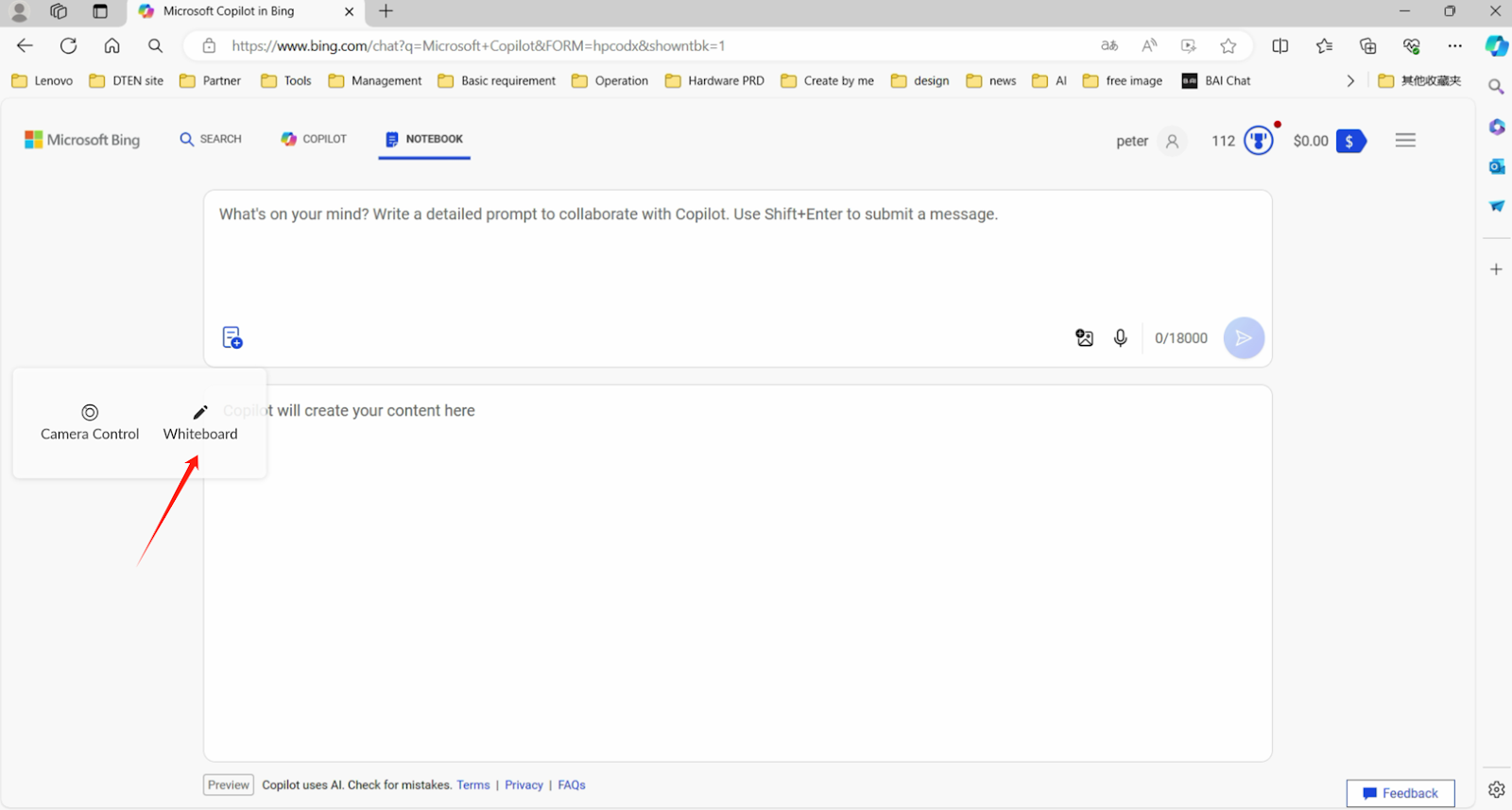Viewport: 1512px width, 810px height.
Task: Click the browser workspaces icon
Action: (59, 11)
